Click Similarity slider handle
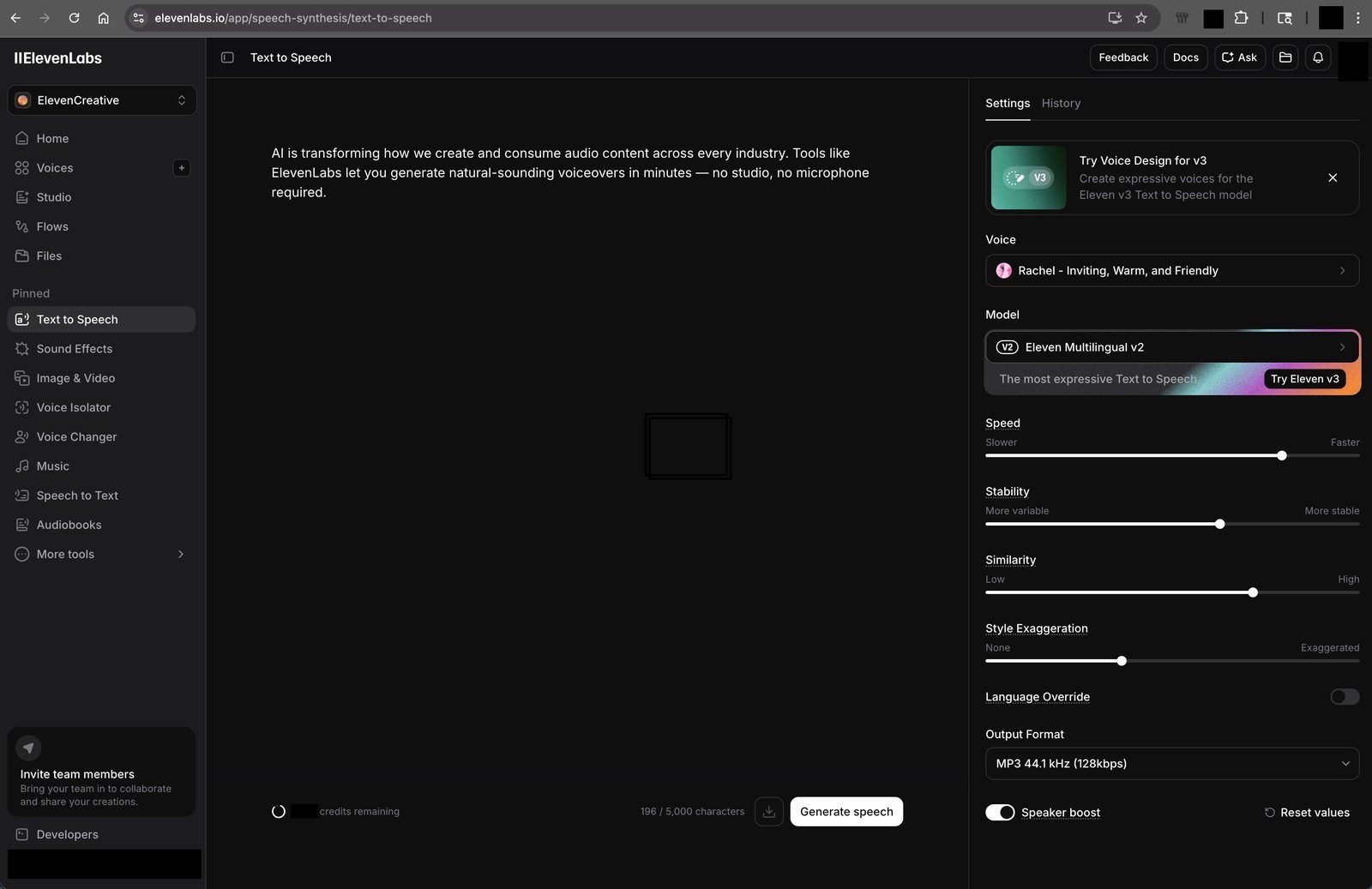Viewport: 1372px width, 889px height. pyautogui.click(x=1253, y=592)
